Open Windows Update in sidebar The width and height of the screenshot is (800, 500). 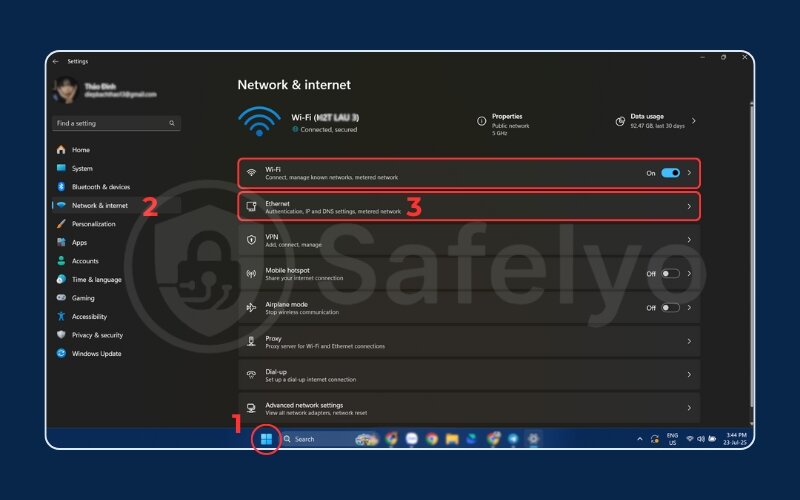coord(96,353)
